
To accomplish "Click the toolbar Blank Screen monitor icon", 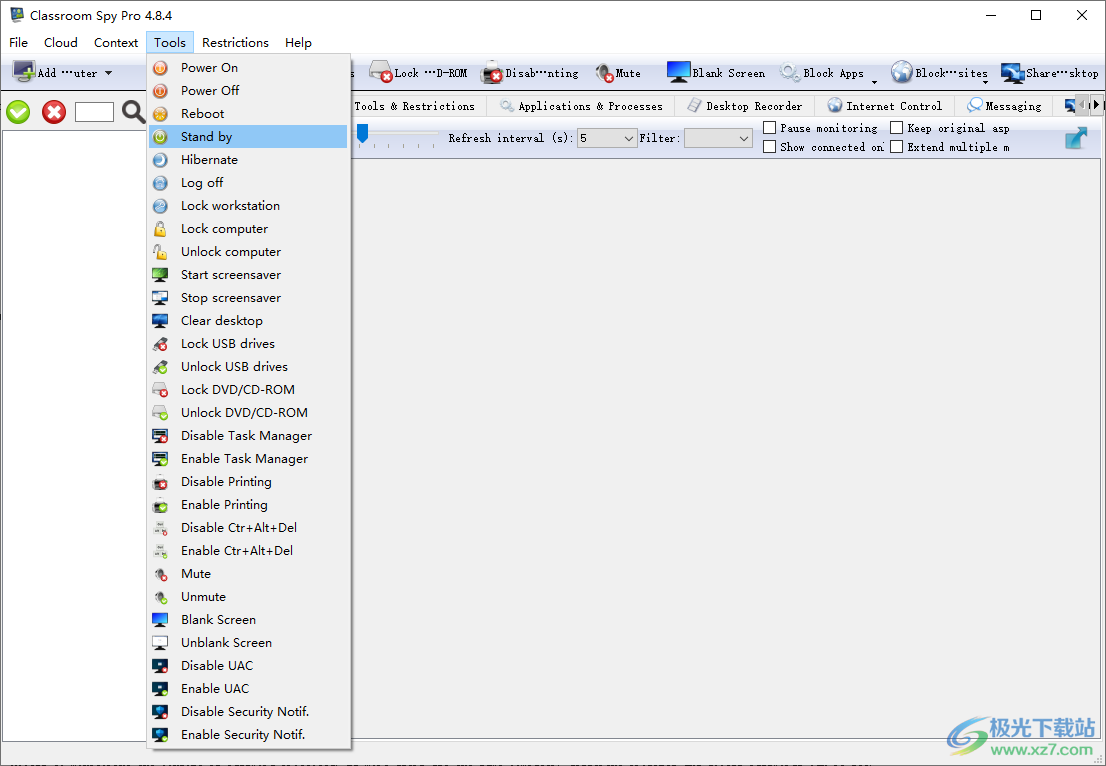I will (x=679, y=72).
